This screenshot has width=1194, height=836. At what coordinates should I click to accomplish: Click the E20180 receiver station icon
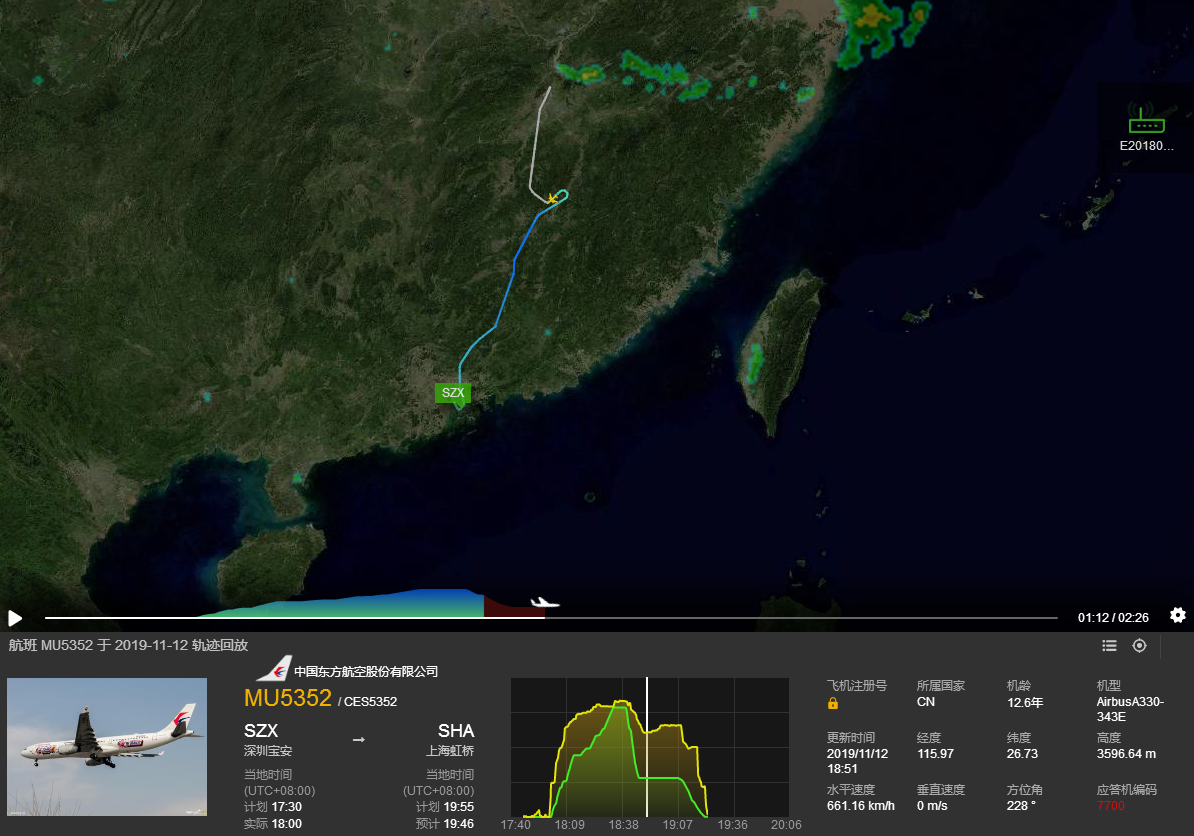[x=1146, y=119]
